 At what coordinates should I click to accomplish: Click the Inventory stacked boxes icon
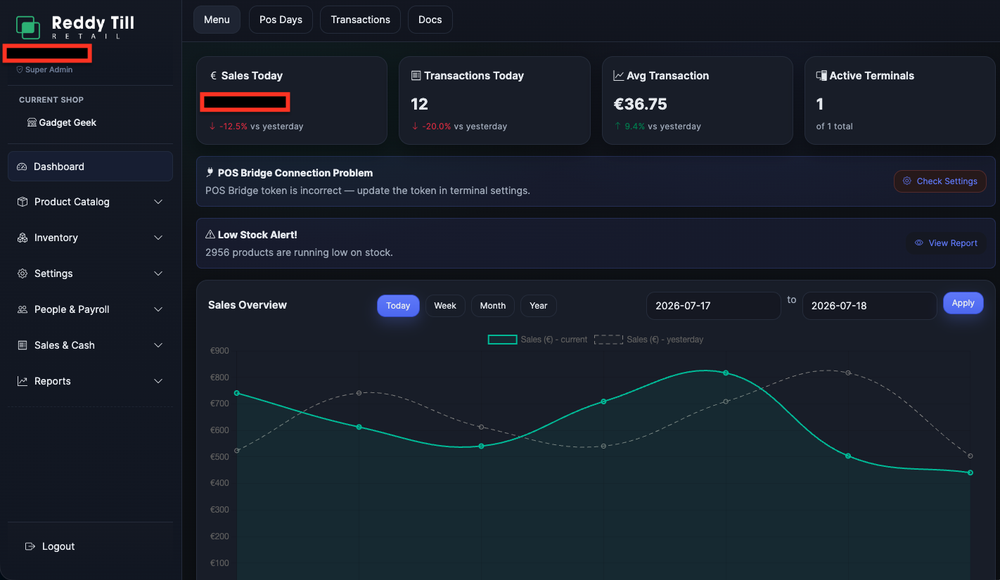click(22, 237)
